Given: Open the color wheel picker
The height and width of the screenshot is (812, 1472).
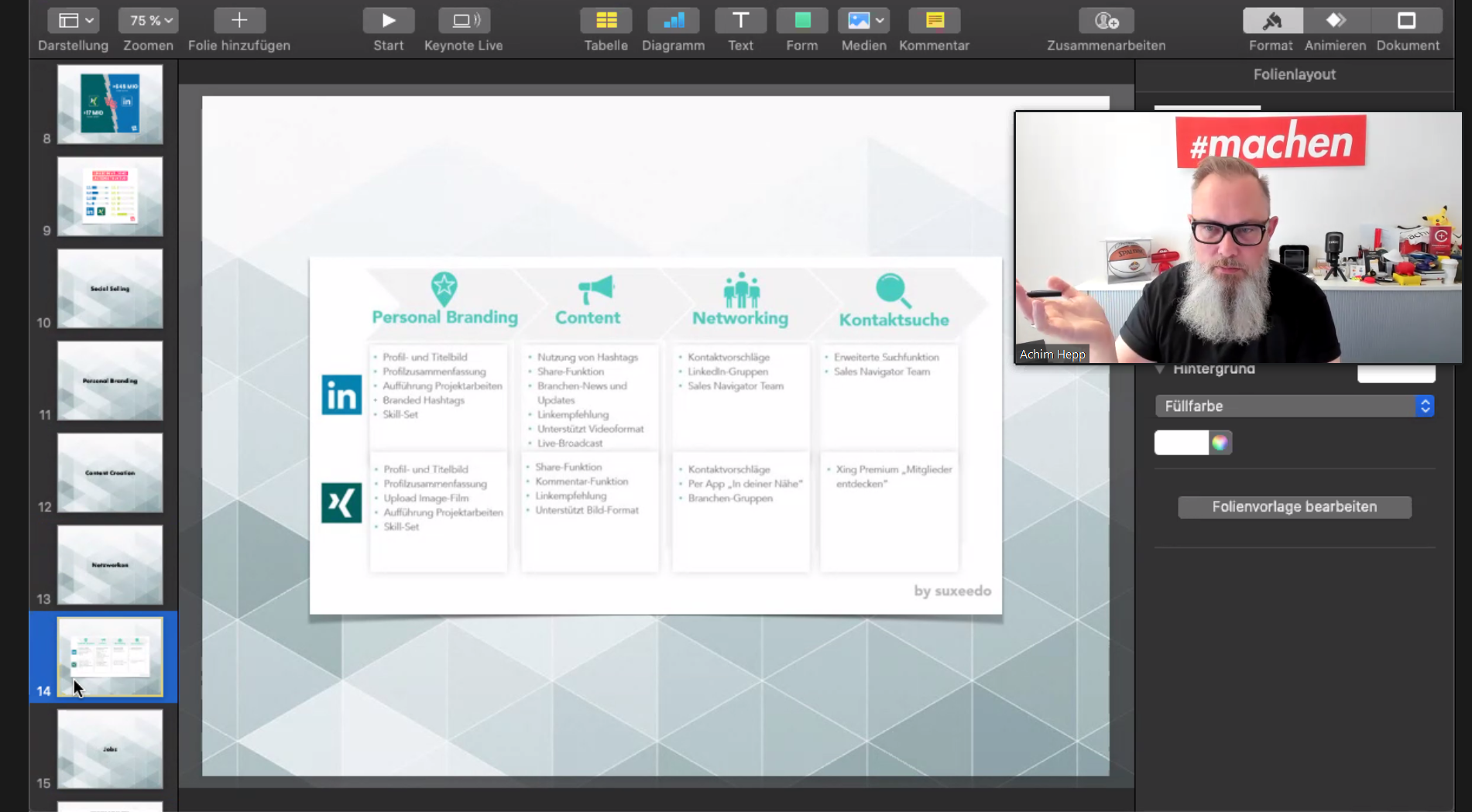Looking at the screenshot, I should [x=1220, y=443].
